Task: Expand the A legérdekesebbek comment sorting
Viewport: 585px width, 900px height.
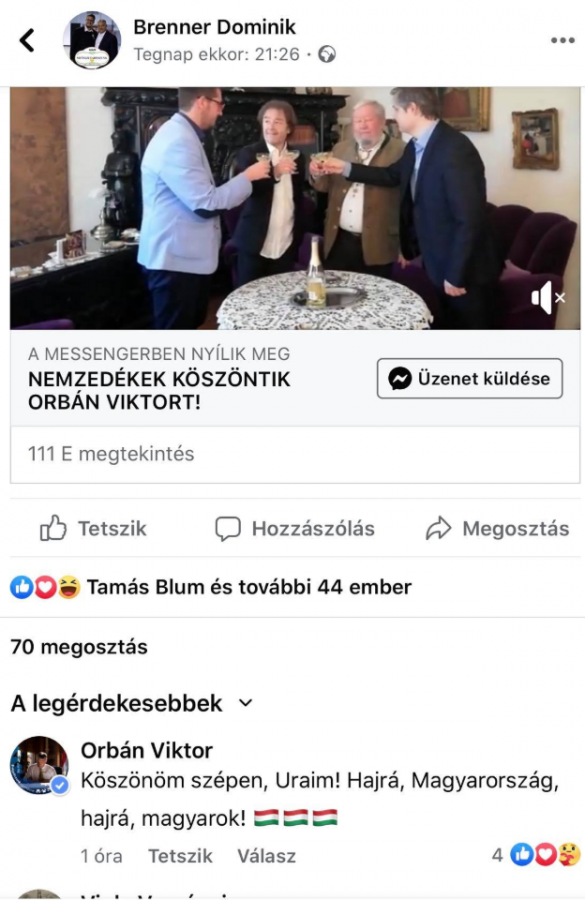Action: click(x=132, y=703)
